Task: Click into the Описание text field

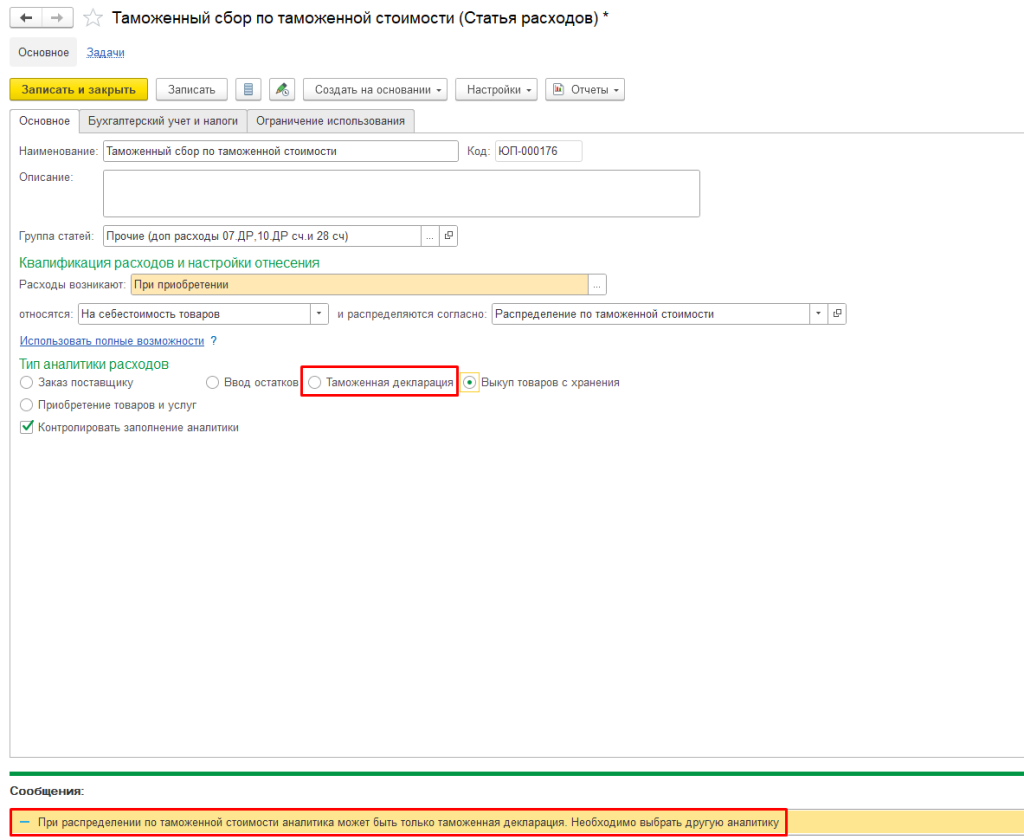Action: click(x=400, y=193)
